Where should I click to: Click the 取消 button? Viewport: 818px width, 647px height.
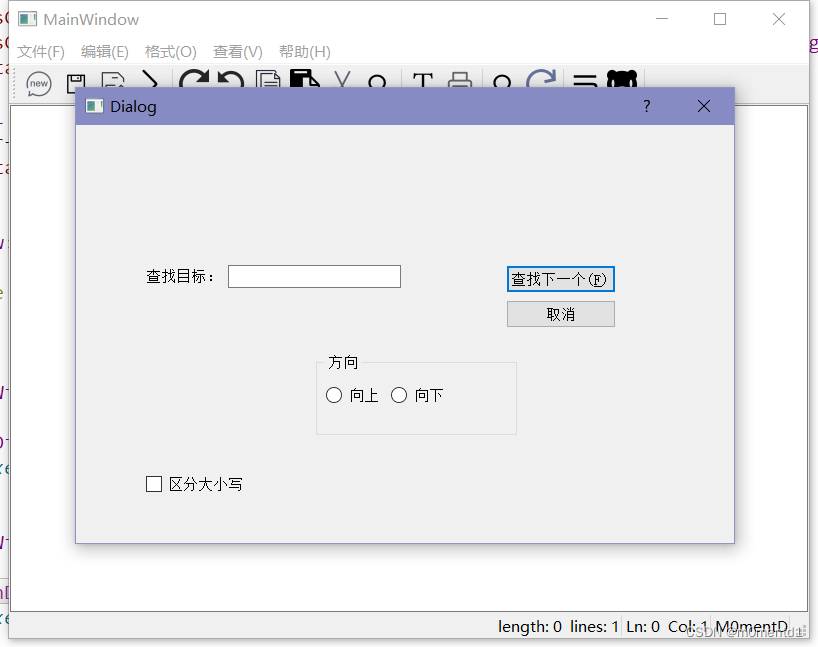pos(560,313)
